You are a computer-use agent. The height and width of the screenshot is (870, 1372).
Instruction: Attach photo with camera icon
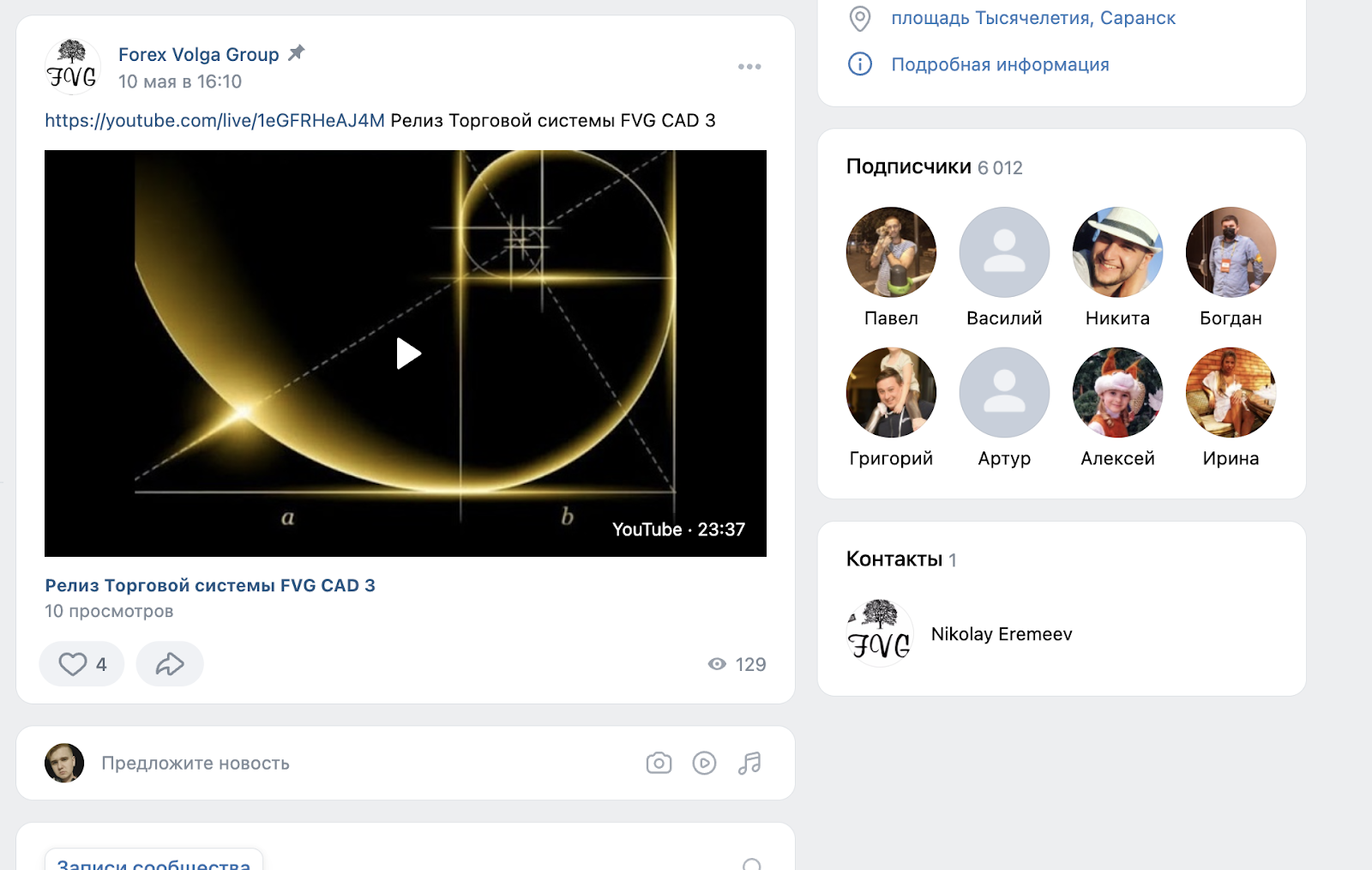659,763
